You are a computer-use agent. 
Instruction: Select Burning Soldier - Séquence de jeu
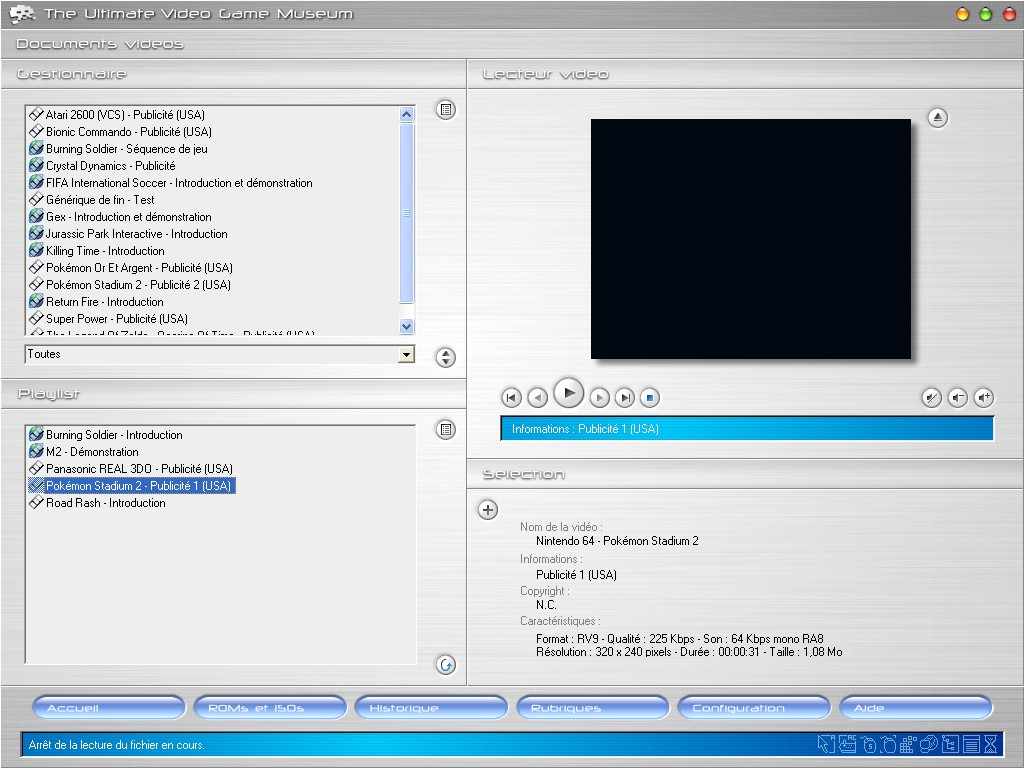[x=118, y=148]
